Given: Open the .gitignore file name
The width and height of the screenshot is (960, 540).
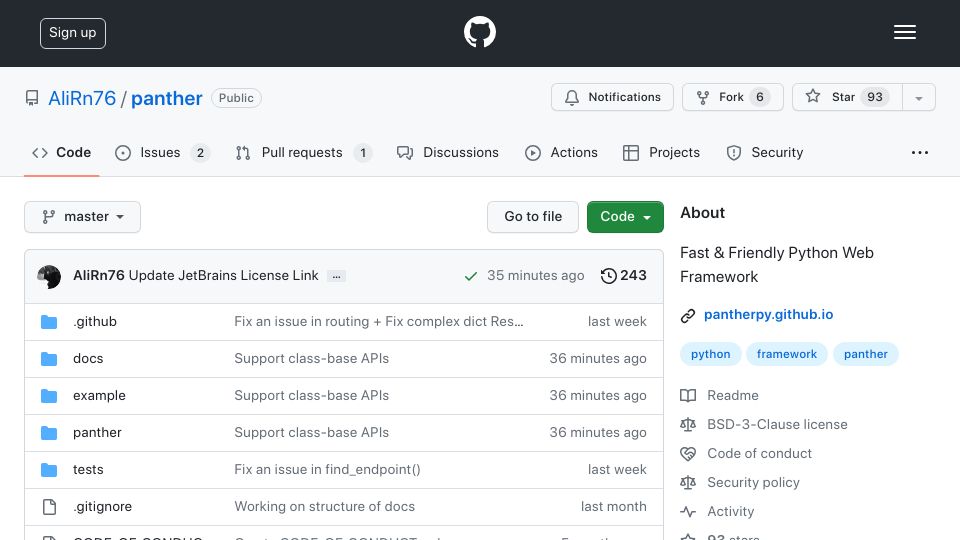Looking at the screenshot, I should tap(102, 507).
